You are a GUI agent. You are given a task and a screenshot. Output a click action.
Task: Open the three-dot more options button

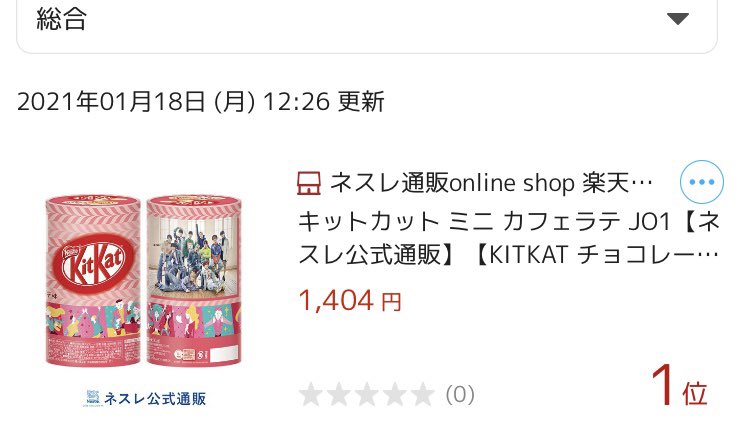click(x=702, y=182)
